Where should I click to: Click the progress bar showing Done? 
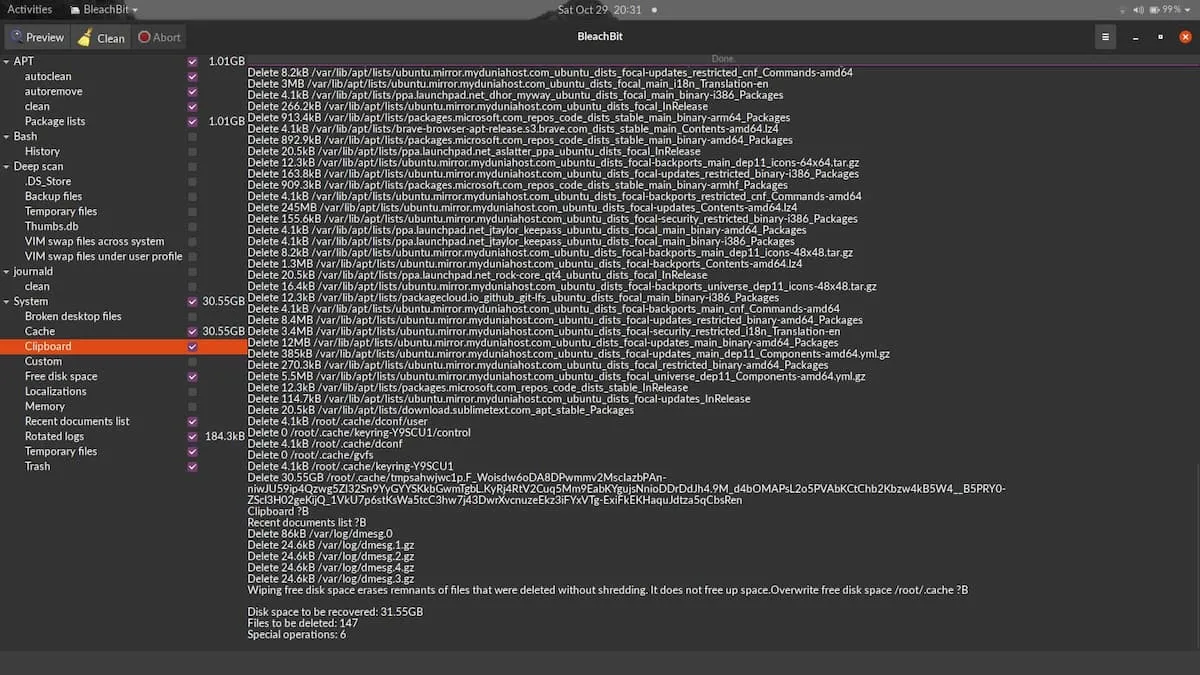point(722,58)
